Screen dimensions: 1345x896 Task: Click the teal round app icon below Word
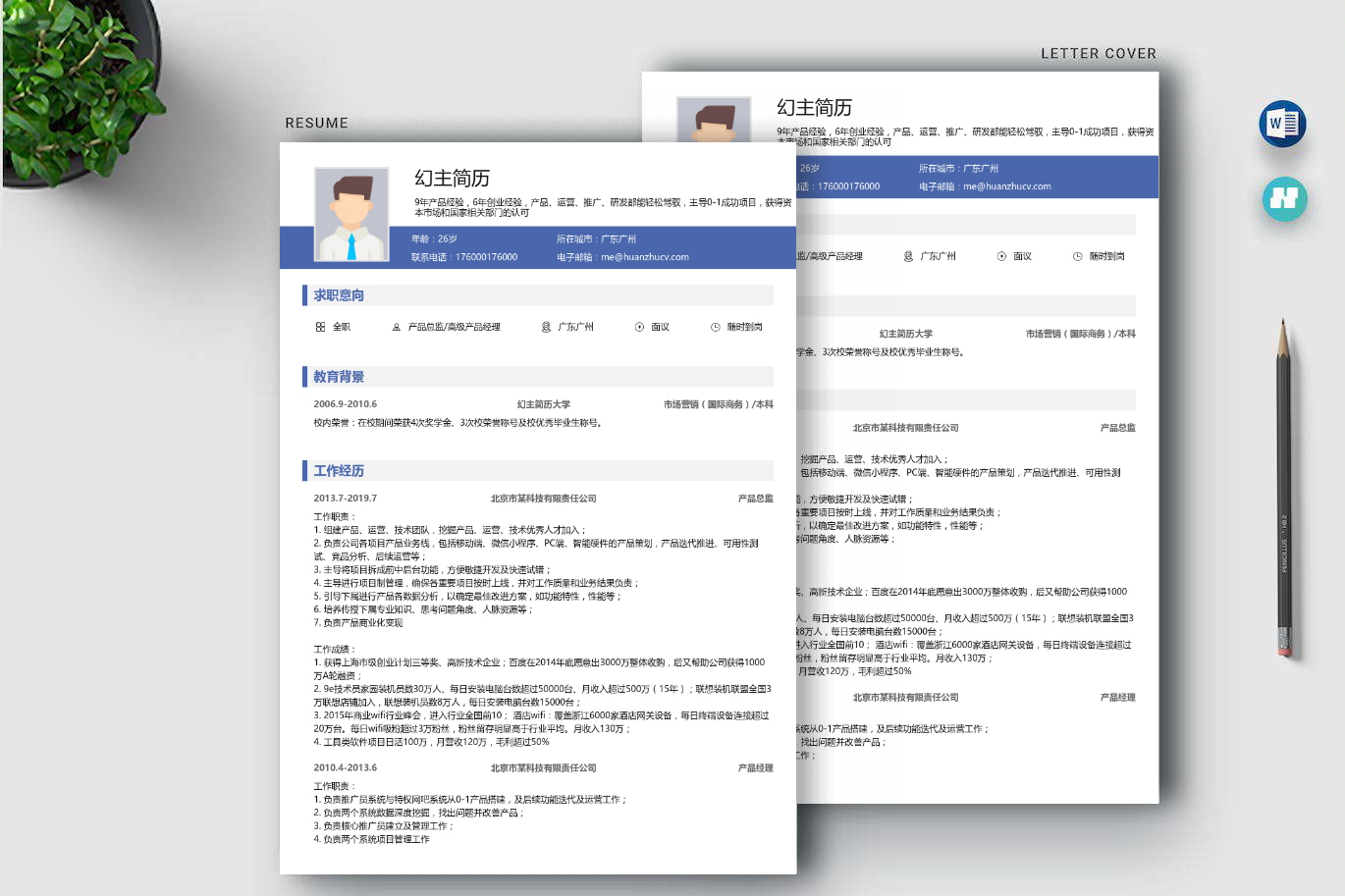(x=1284, y=198)
